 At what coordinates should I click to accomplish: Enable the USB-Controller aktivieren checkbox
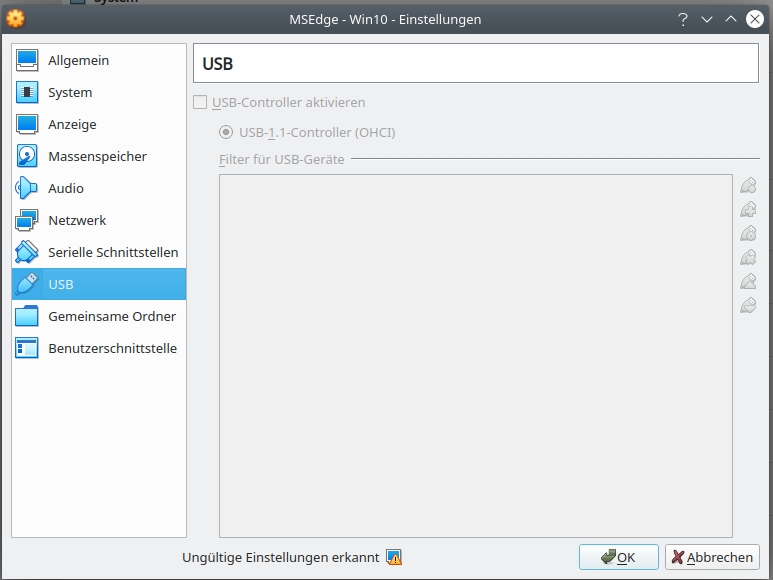click(201, 102)
